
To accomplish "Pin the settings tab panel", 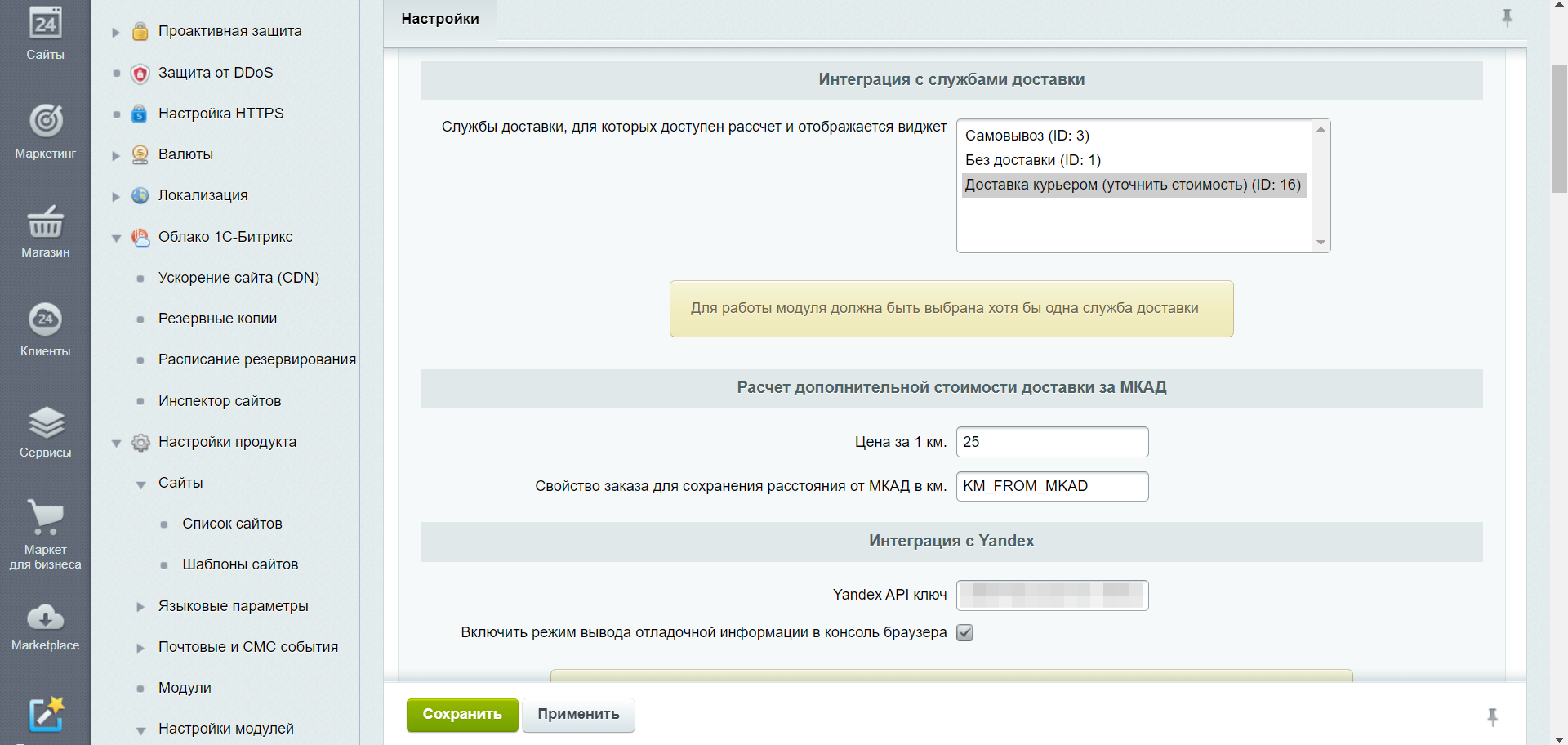I will tap(1507, 18).
